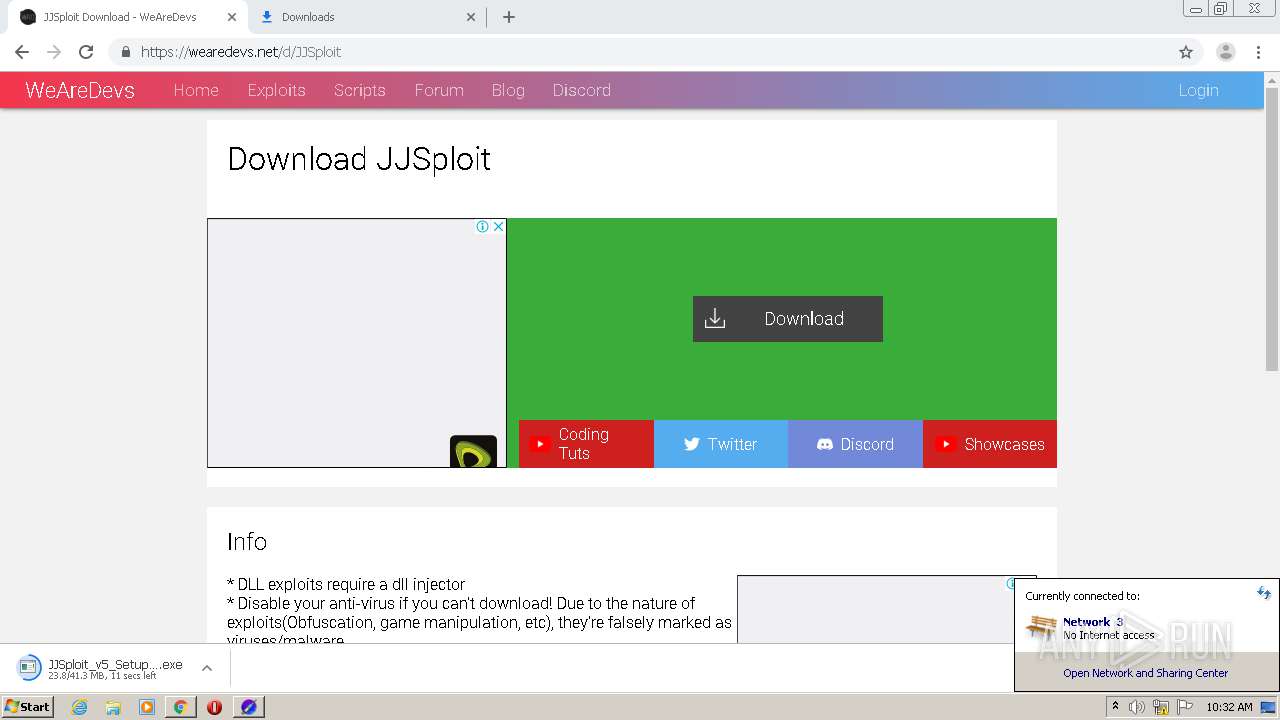Open the purple feather taskbar icon
The height and width of the screenshot is (720, 1280).
248,707
